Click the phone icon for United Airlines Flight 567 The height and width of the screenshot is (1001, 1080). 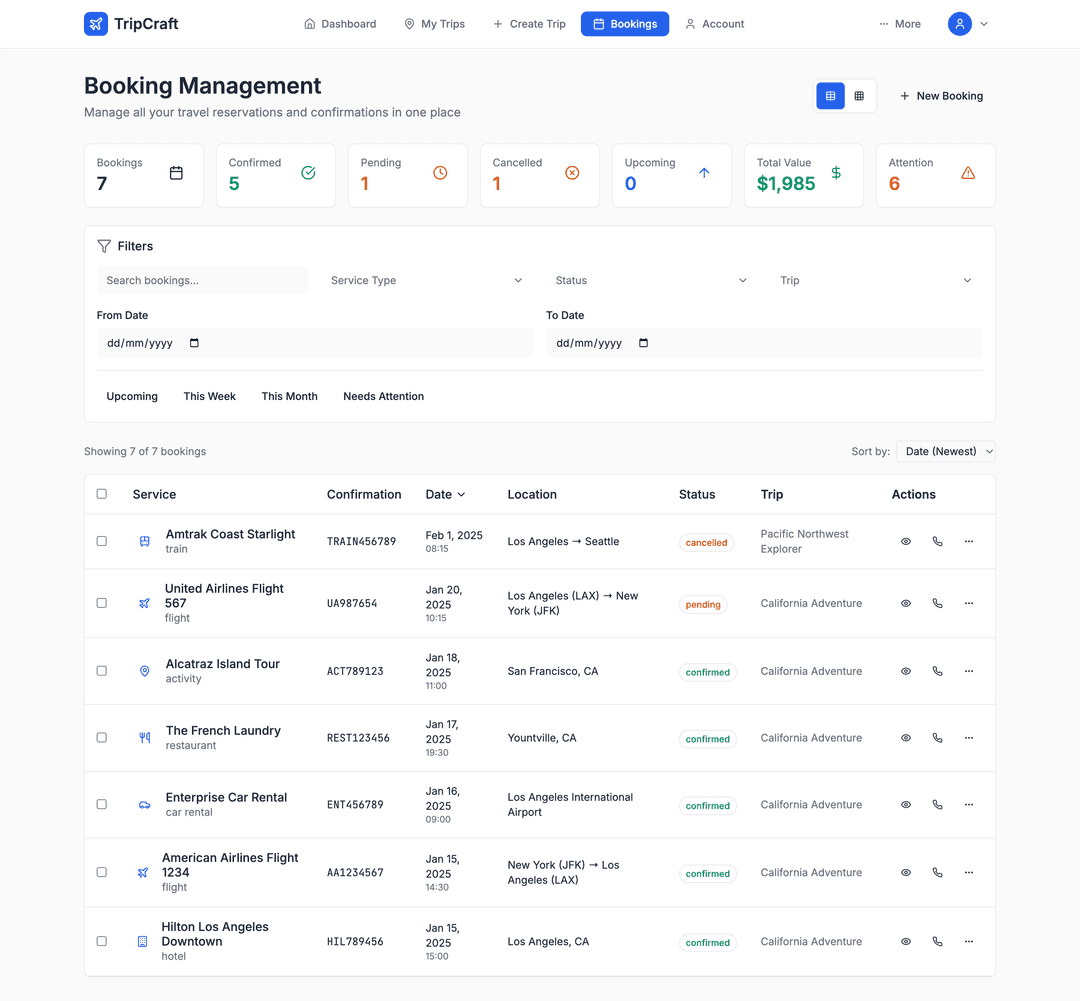click(x=937, y=603)
